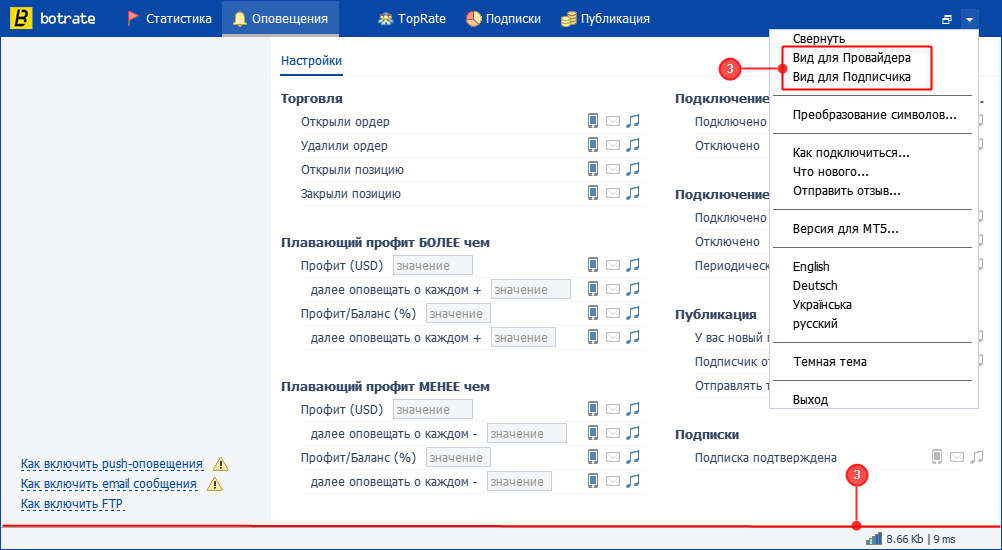The height and width of the screenshot is (550, 1002).
Task: Choose Выход from the menu
Action: click(810, 400)
